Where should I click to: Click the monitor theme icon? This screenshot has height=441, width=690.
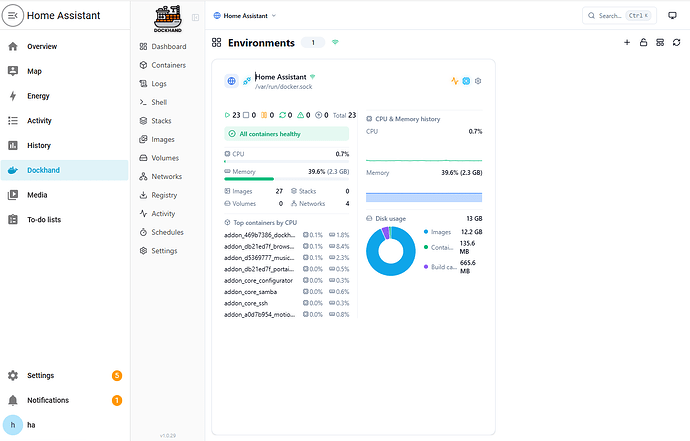pyautogui.click(x=672, y=15)
